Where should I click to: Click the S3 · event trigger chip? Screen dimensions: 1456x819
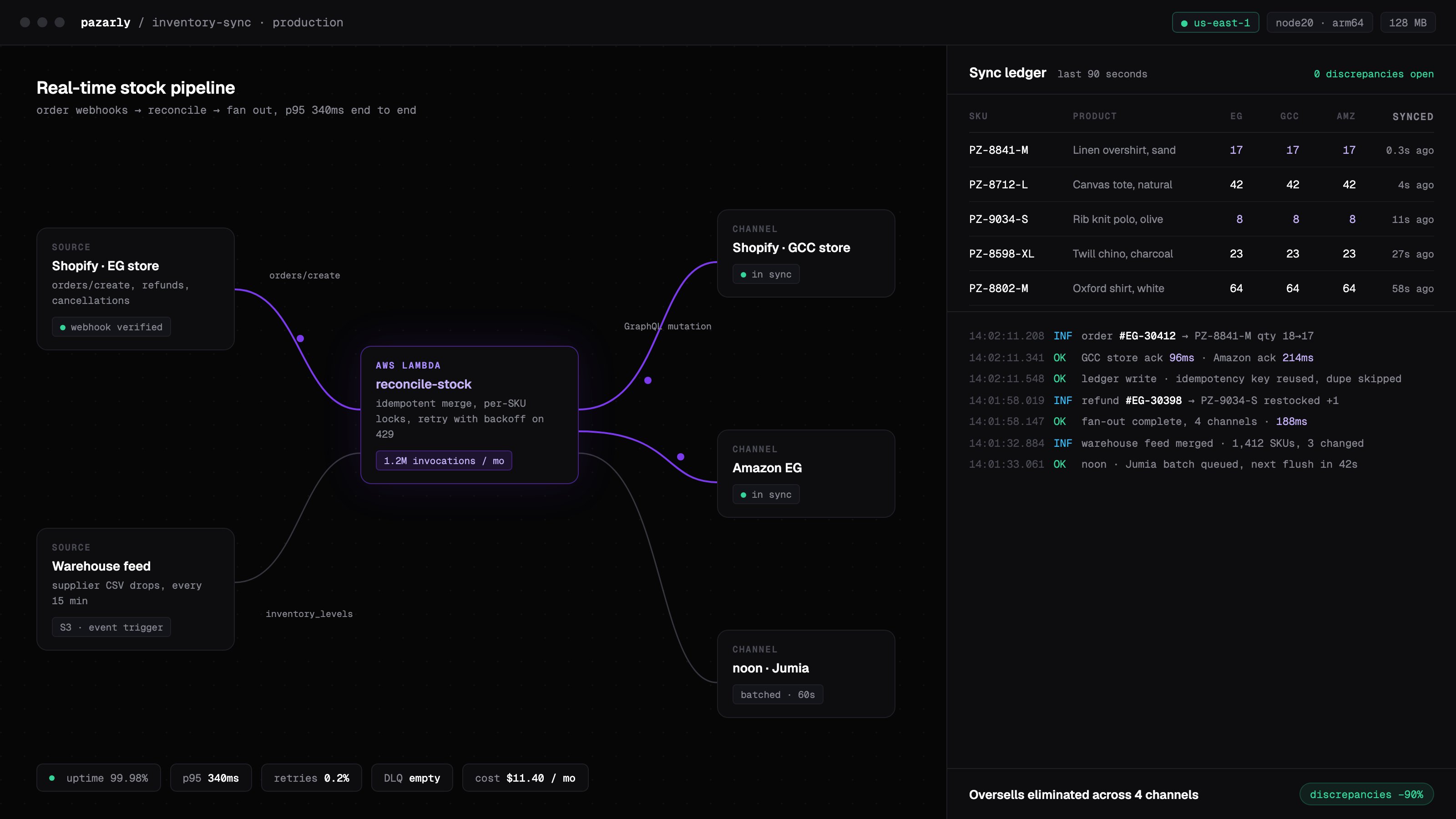pyautogui.click(x=111, y=627)
